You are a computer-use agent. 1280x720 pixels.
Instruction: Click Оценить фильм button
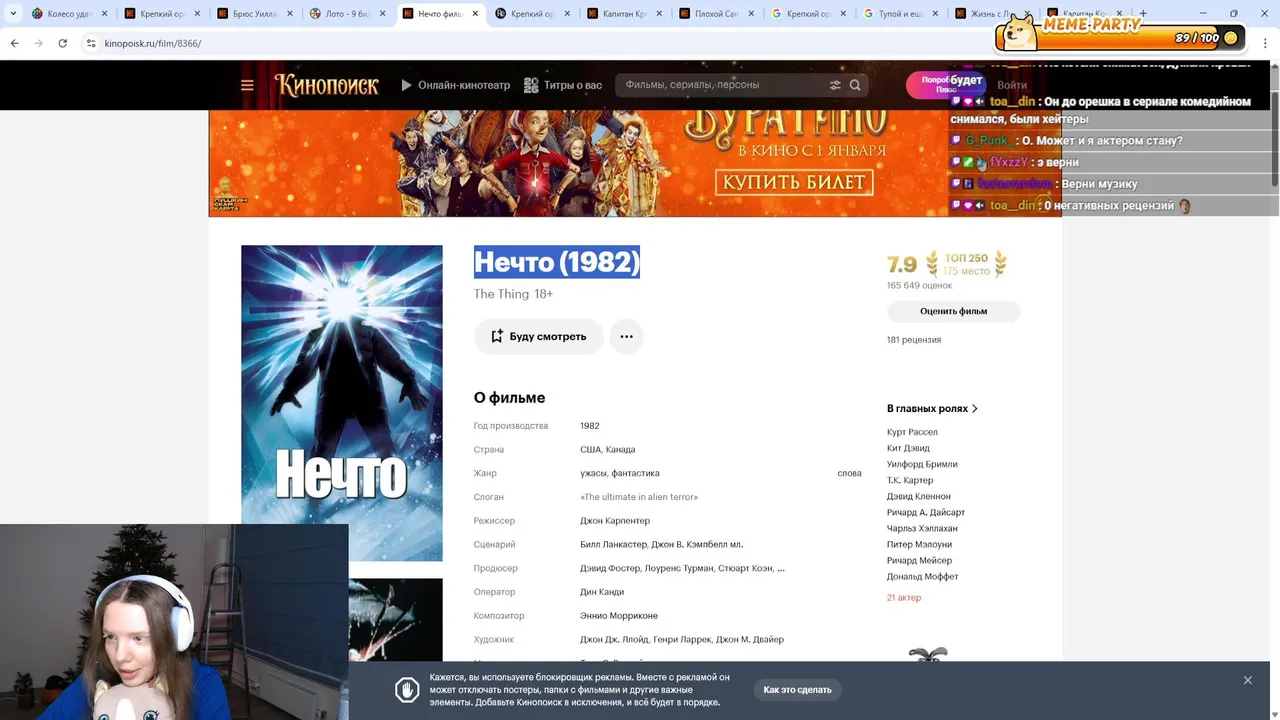tap(953, 311)
